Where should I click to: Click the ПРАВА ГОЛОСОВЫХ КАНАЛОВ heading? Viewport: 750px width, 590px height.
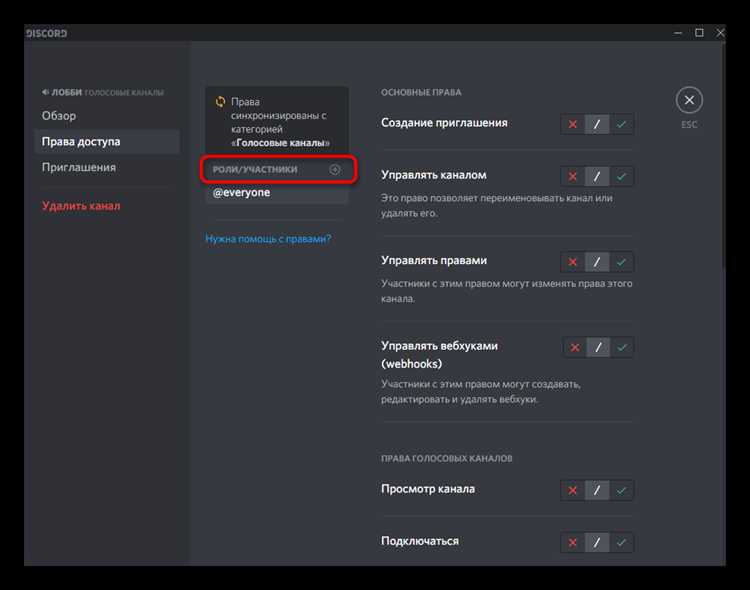446,458
